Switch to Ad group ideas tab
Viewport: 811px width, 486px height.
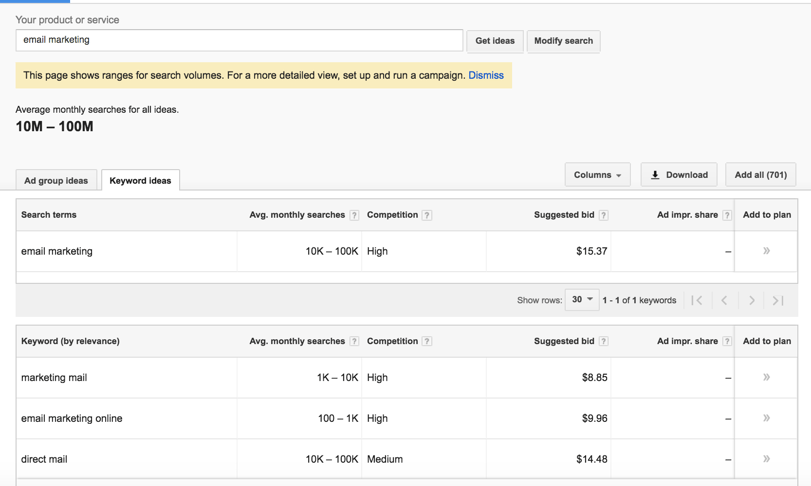point(56,181)
